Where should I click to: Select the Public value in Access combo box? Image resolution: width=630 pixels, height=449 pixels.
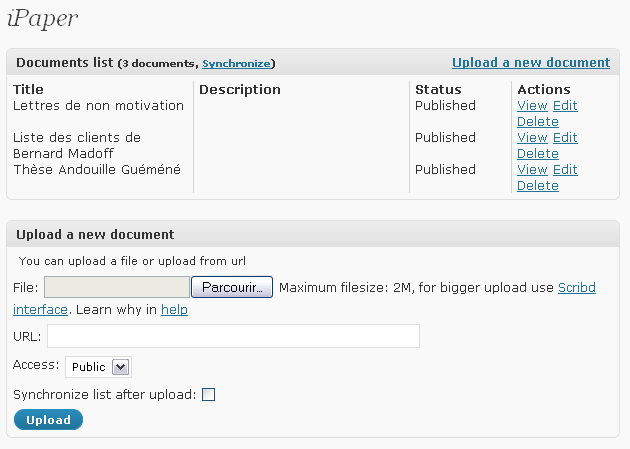tap(98, 367)
